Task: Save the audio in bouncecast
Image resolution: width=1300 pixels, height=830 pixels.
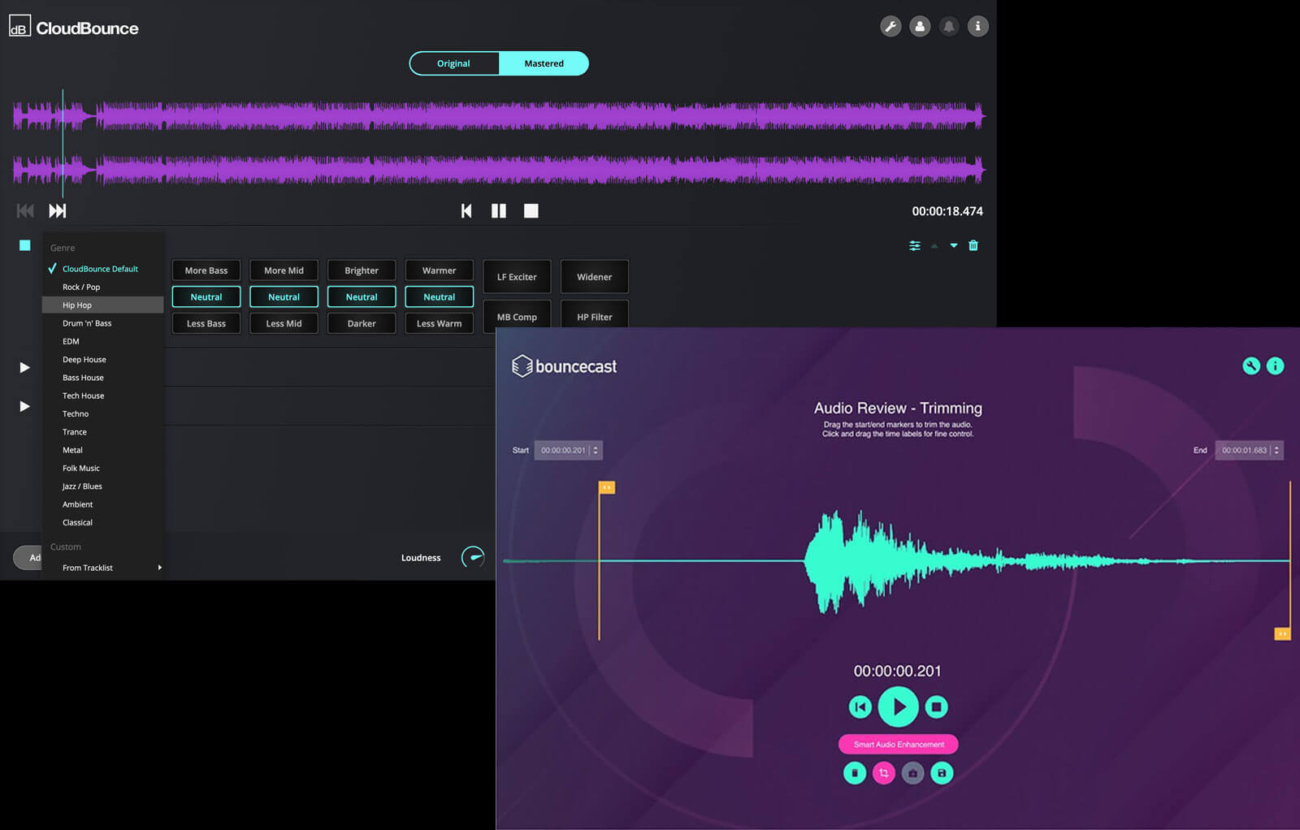Action: (941, 773)
